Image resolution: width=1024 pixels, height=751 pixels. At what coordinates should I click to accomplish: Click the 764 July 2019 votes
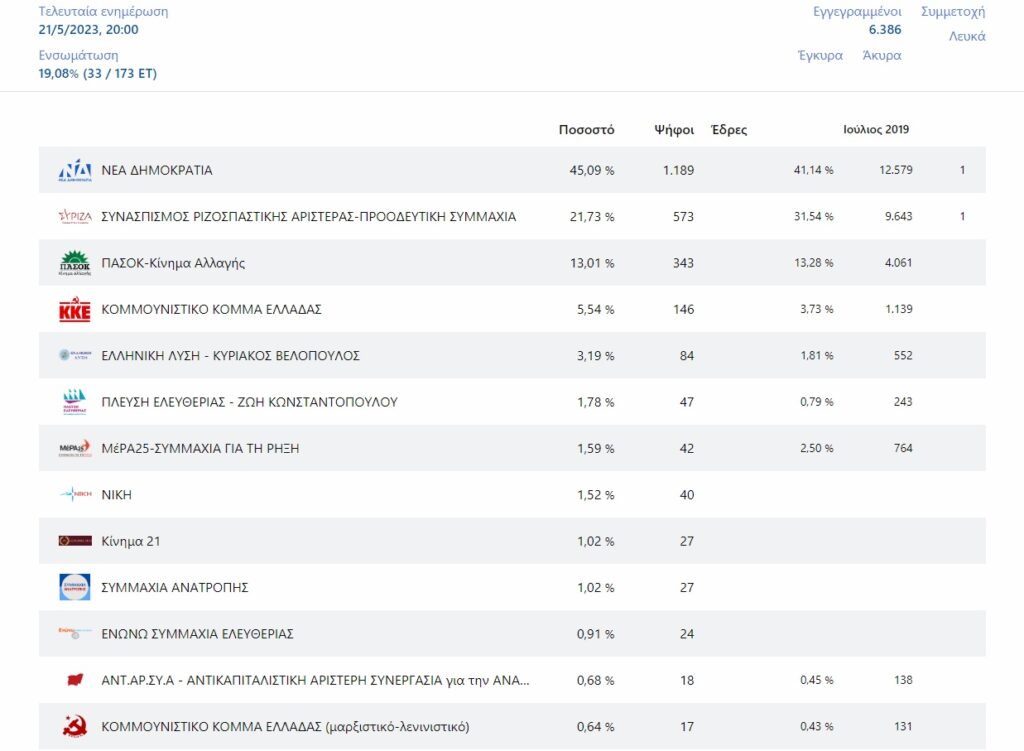pyautogui.click(x=903, y=448)
